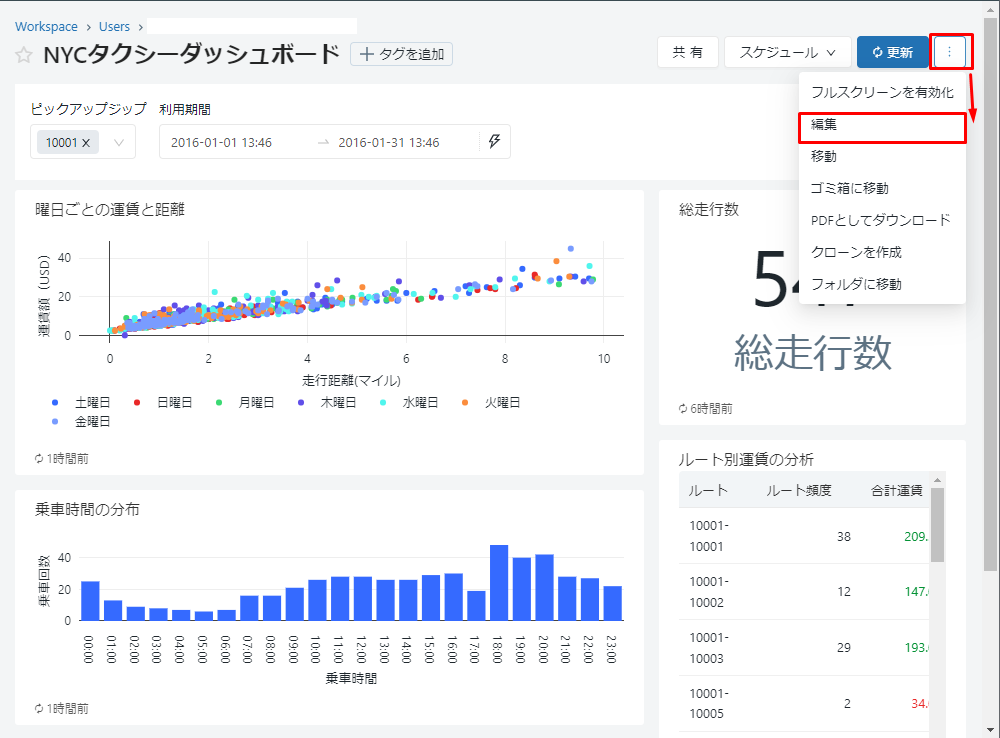Click the lightning bolt date shortcut icon
Screen dimensions: 1000x738
click(x=494, y=142)
